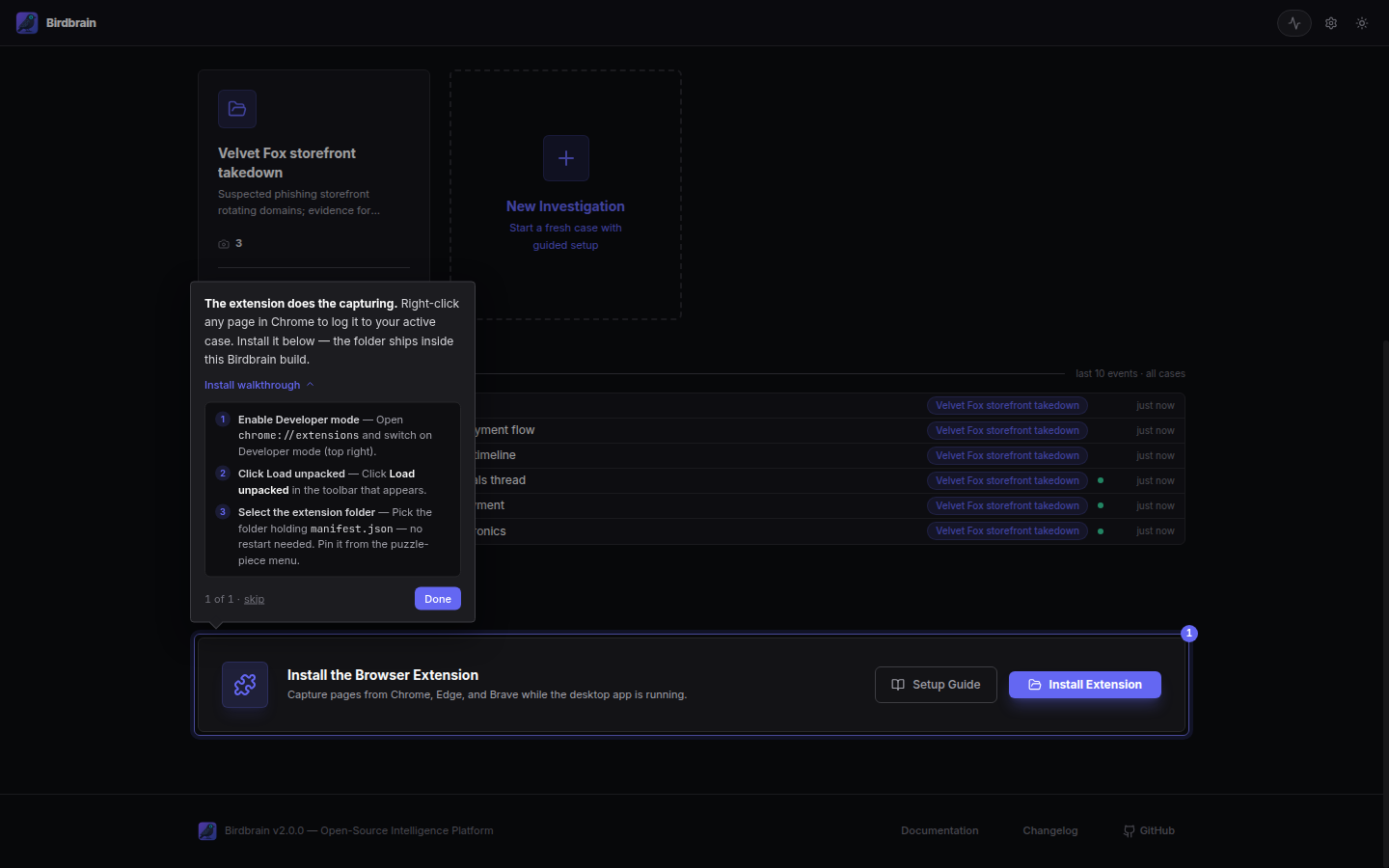Viewport: 1389px width, 868px height.
Task: Click 'last 10 events · all cases' label
Action: coord(1130,373)
